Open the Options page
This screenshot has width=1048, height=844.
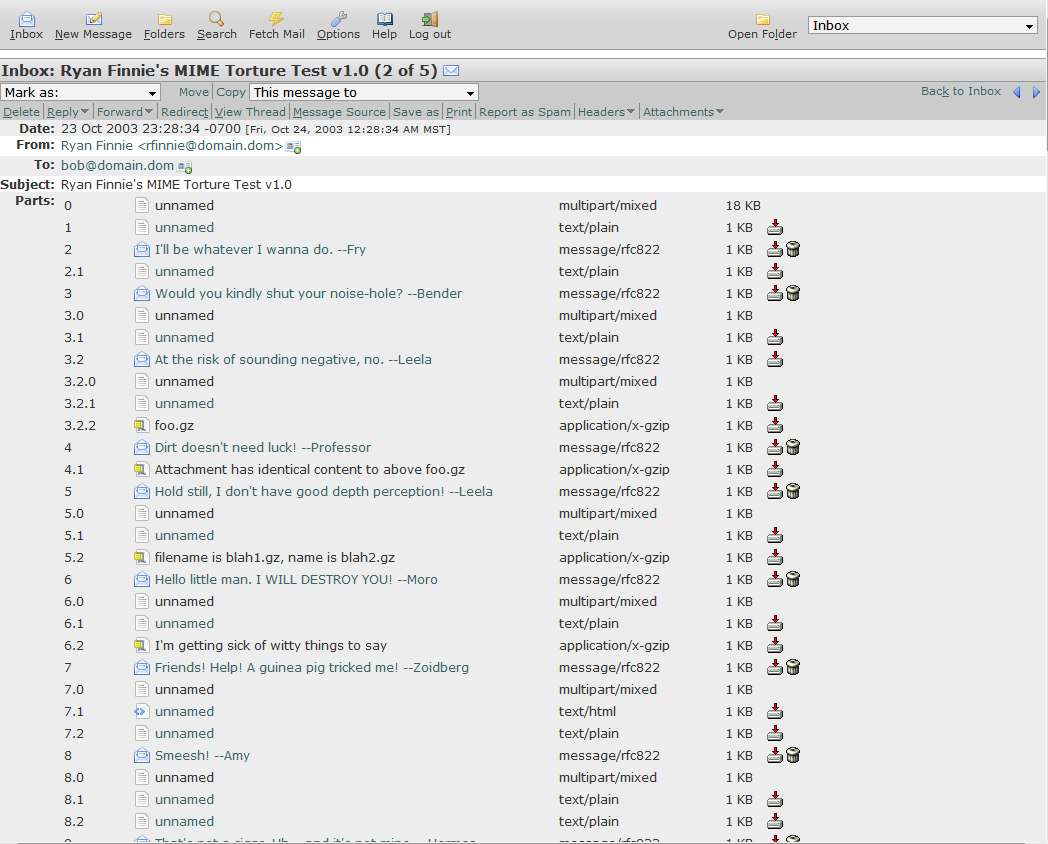[338, 26]
